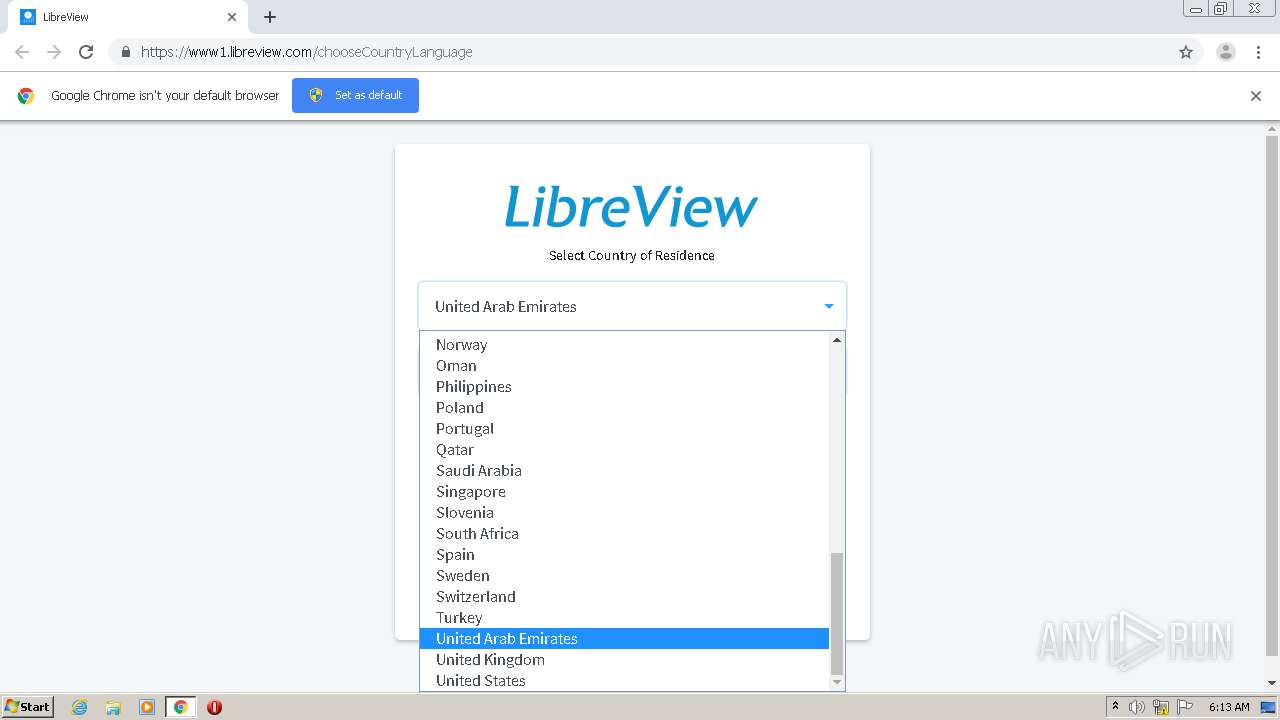Choose Slovenia from the dropdown list
Viewport: 1280px width, 720px height.
tap(624, 513)
